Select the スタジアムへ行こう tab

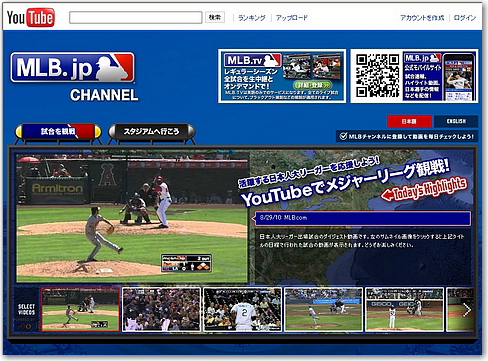152,131
